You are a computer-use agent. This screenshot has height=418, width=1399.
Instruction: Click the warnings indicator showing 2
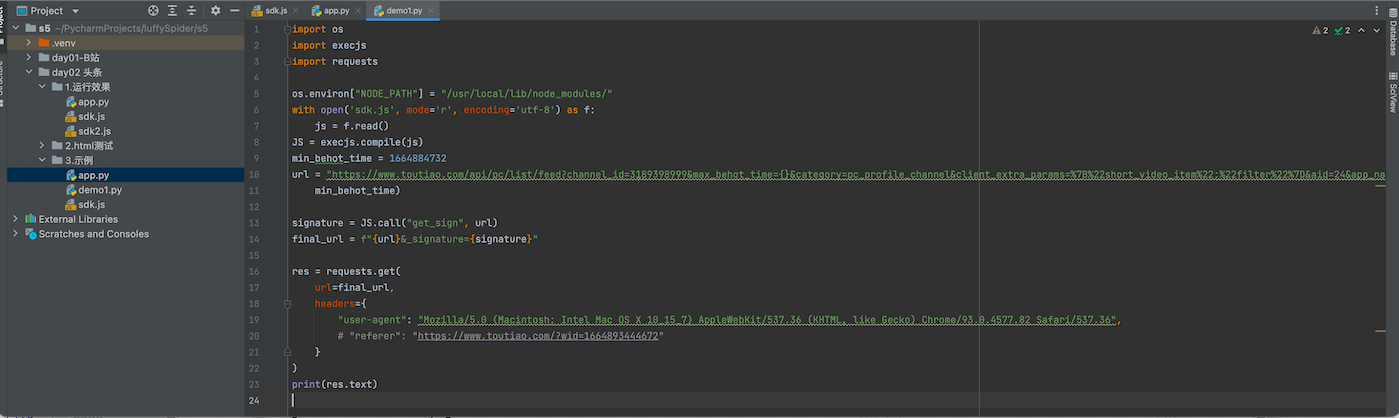(1320, 31)
